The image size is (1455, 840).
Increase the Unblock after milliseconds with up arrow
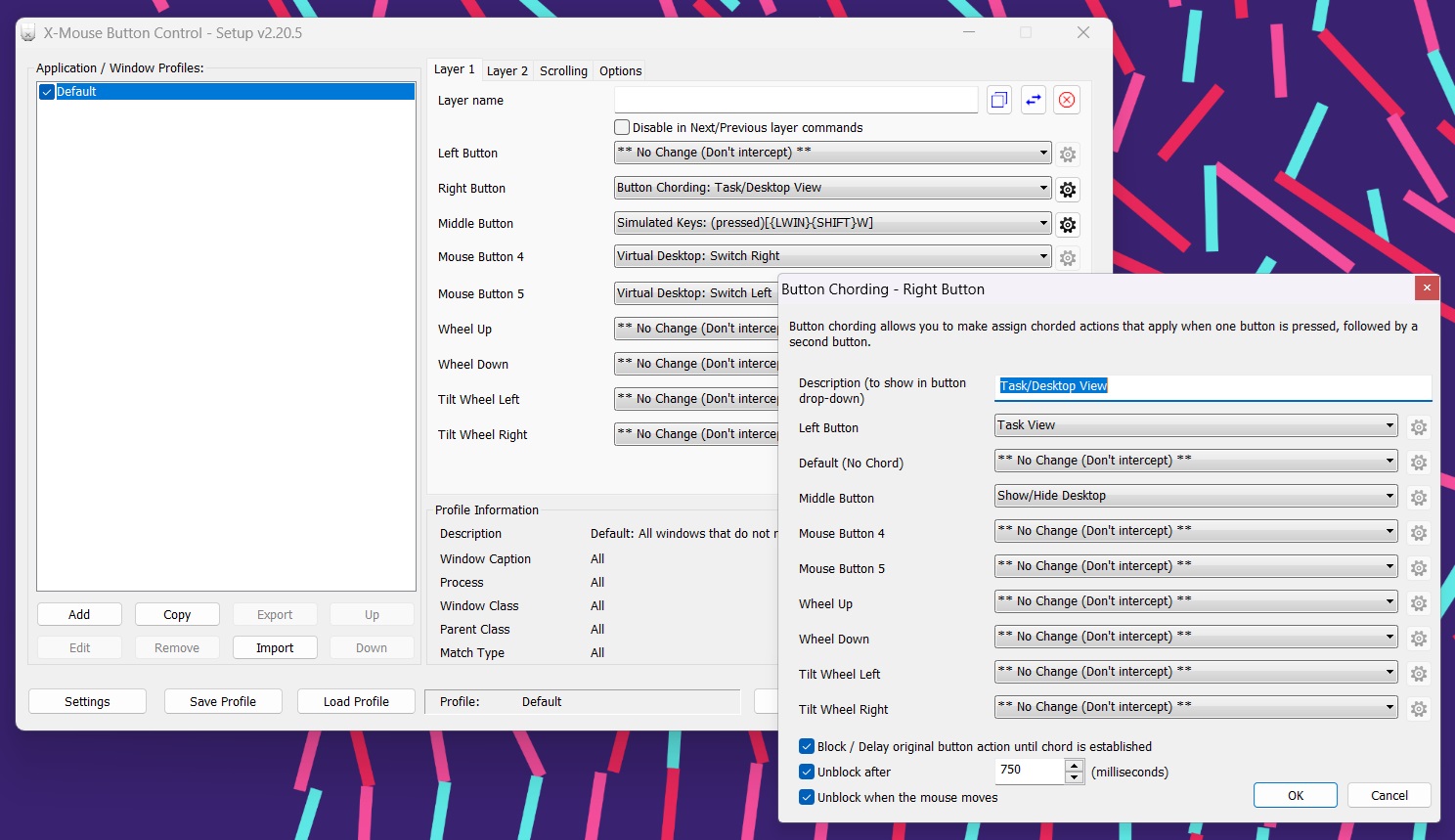(1075, 766)
